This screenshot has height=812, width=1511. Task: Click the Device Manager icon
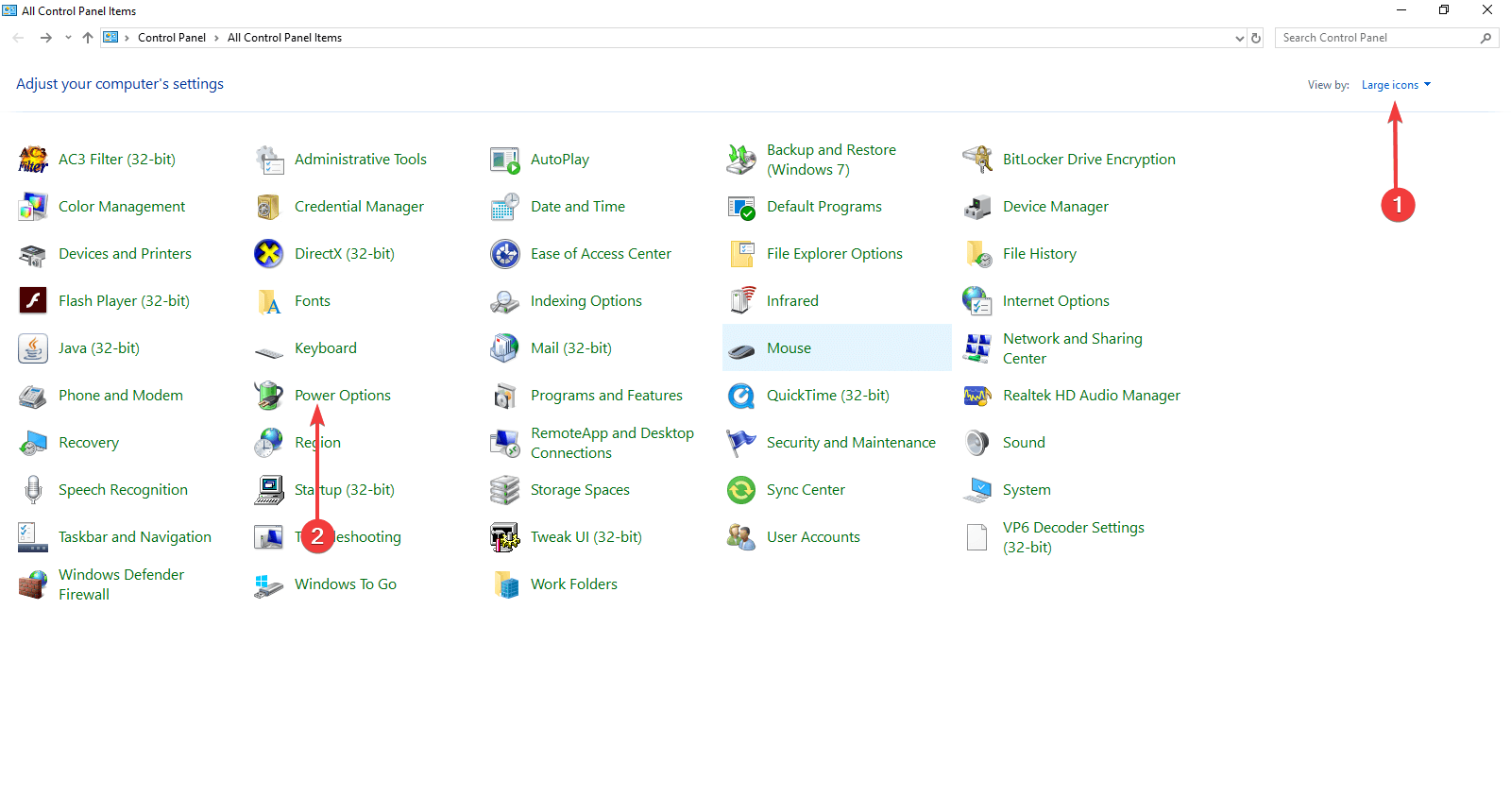point(977,207)
